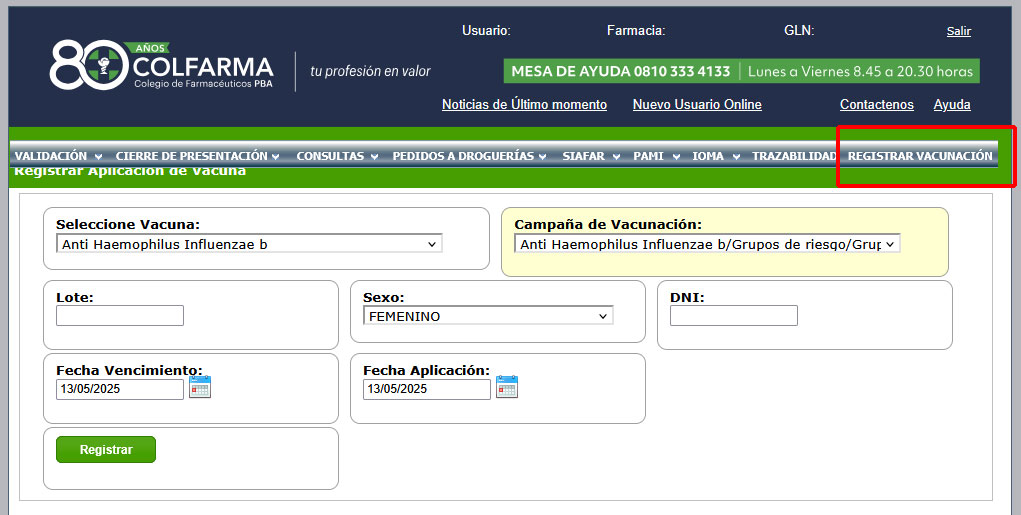Open the Campaña de Vacunación dropdown
Viewport: 1021px width, 515px height.
[x=707, y=244]
